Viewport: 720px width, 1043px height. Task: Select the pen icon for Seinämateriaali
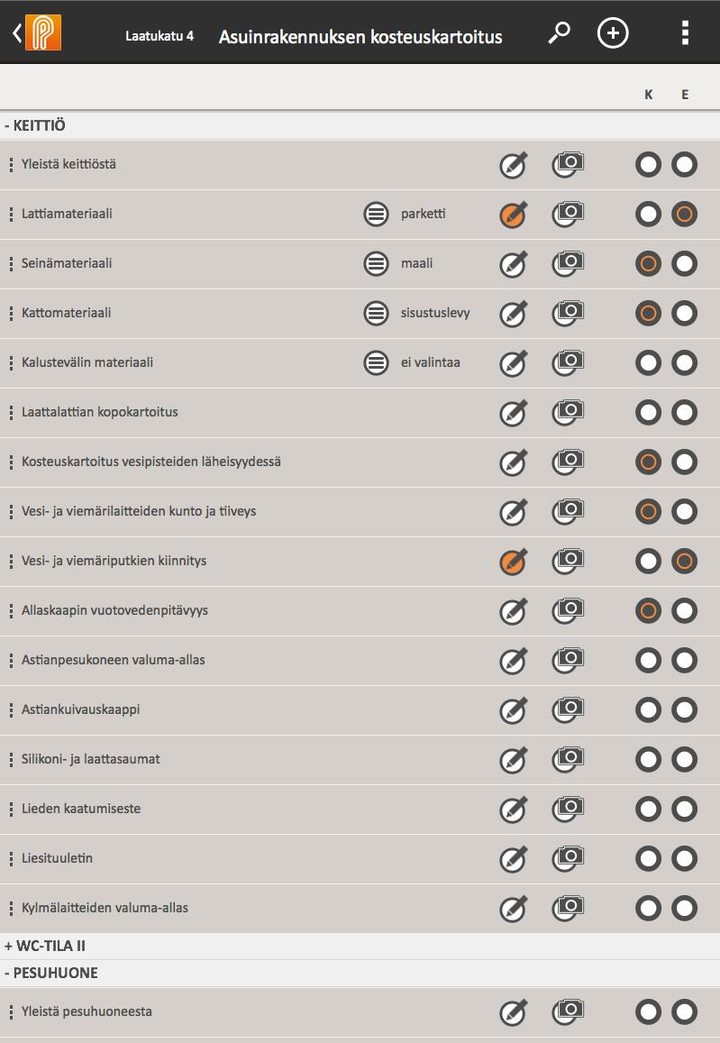513,263
